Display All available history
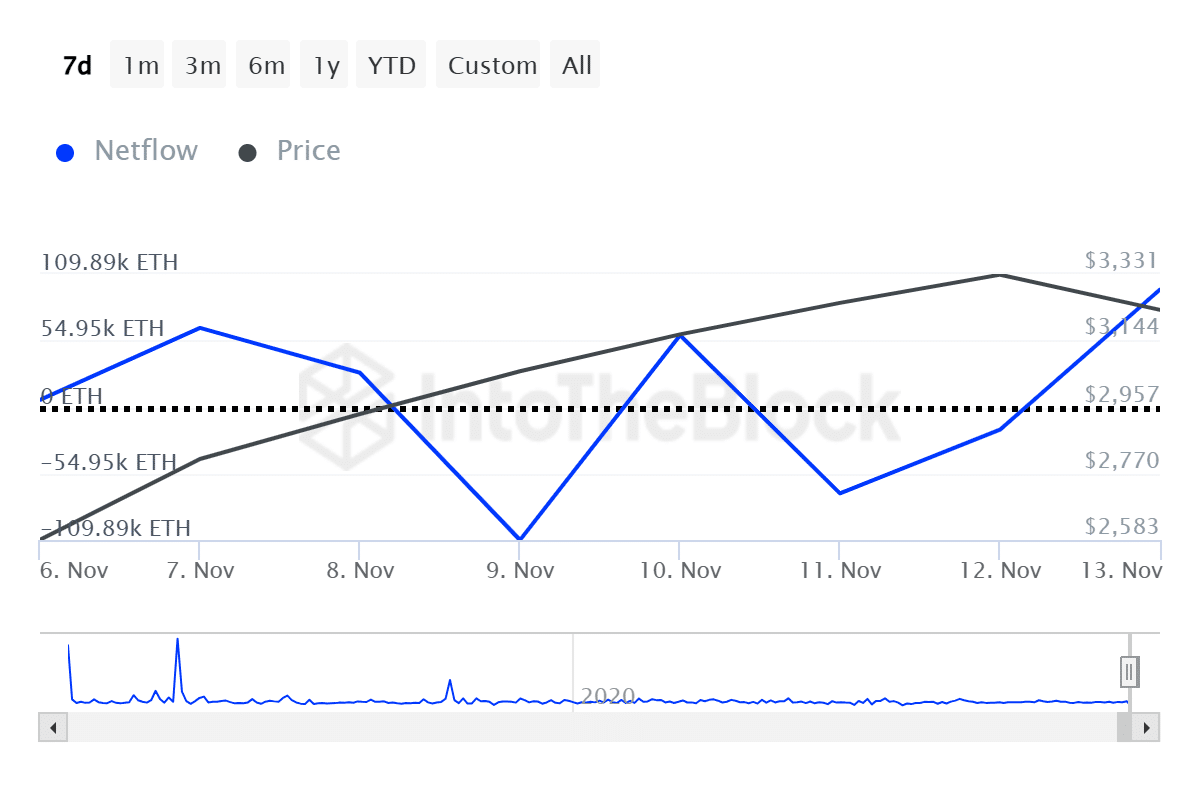Viewport: 1200px width, 800px height. tap(575, 64)
